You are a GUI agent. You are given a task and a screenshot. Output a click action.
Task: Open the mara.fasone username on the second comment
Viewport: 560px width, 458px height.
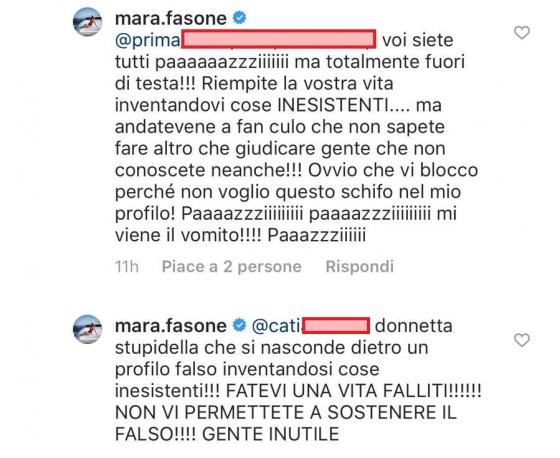(x=171, y=326)
